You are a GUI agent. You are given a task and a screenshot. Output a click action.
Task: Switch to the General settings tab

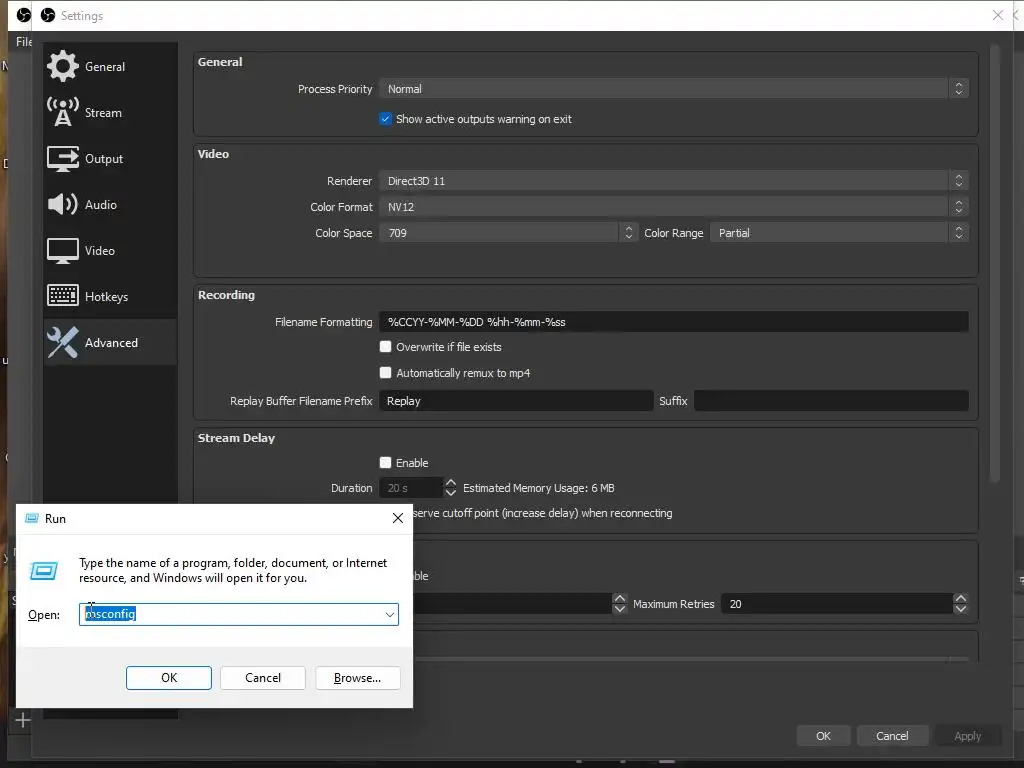click(110, 67)
